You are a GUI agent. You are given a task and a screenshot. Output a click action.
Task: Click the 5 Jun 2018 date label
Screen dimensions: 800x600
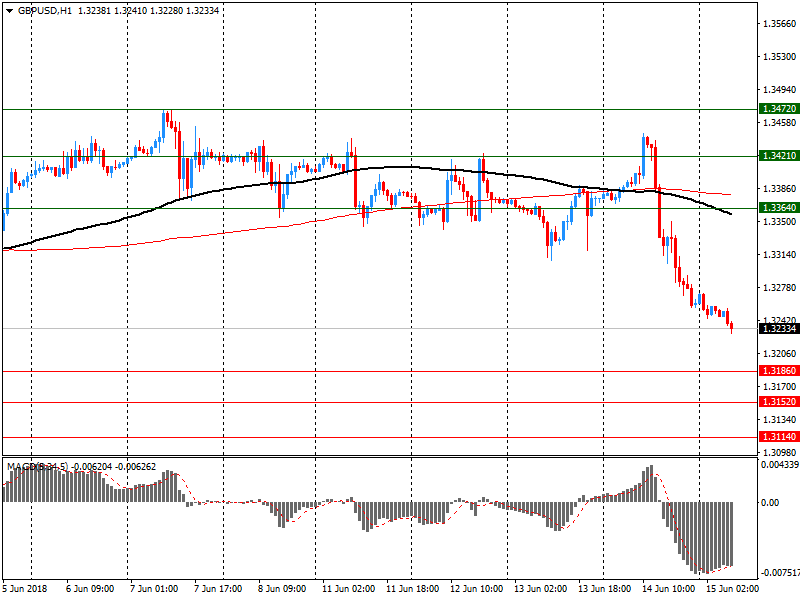point(25,589)
